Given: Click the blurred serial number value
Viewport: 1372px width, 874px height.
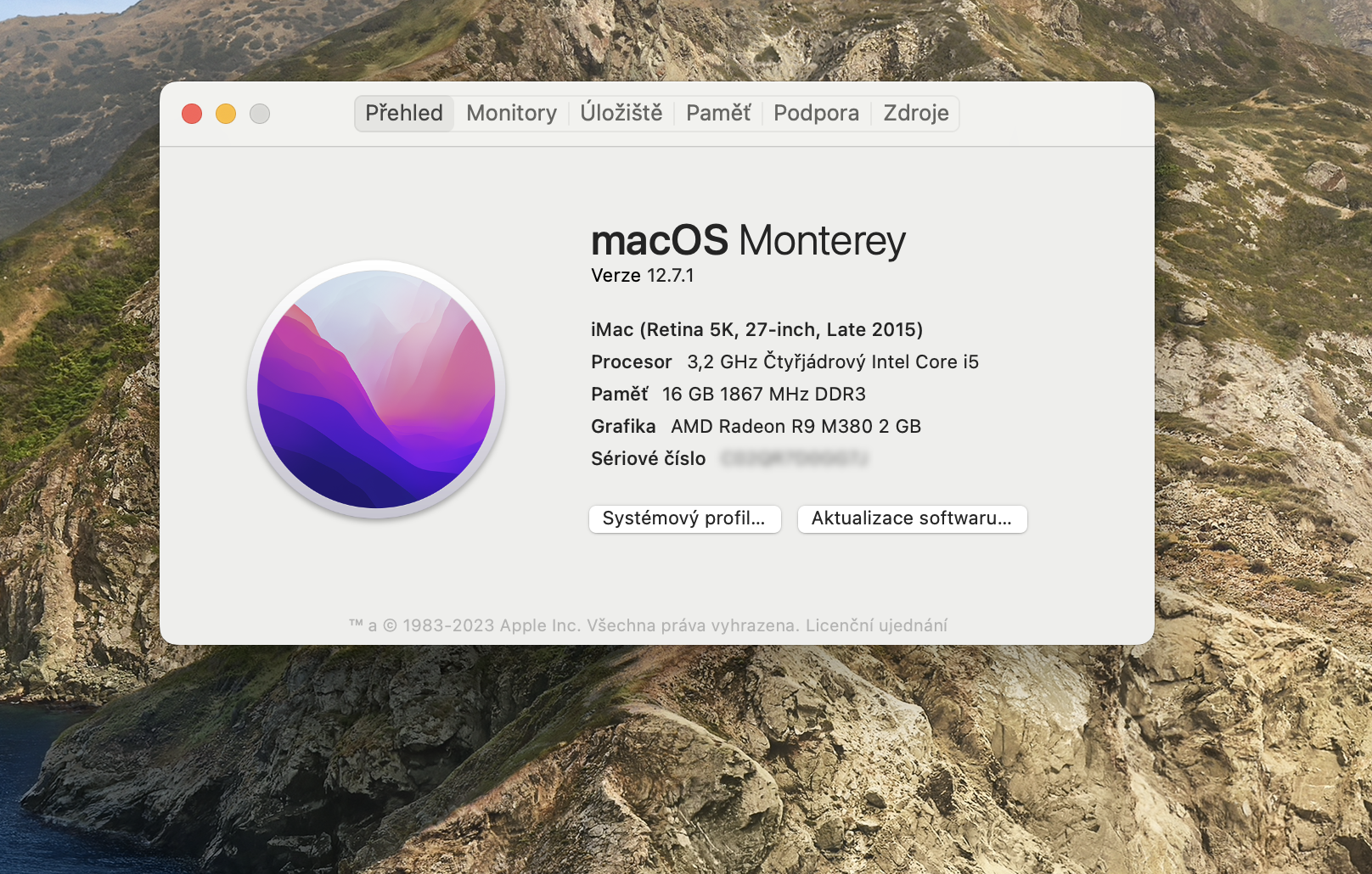Looking at the screenshot, I should point(795,458).
